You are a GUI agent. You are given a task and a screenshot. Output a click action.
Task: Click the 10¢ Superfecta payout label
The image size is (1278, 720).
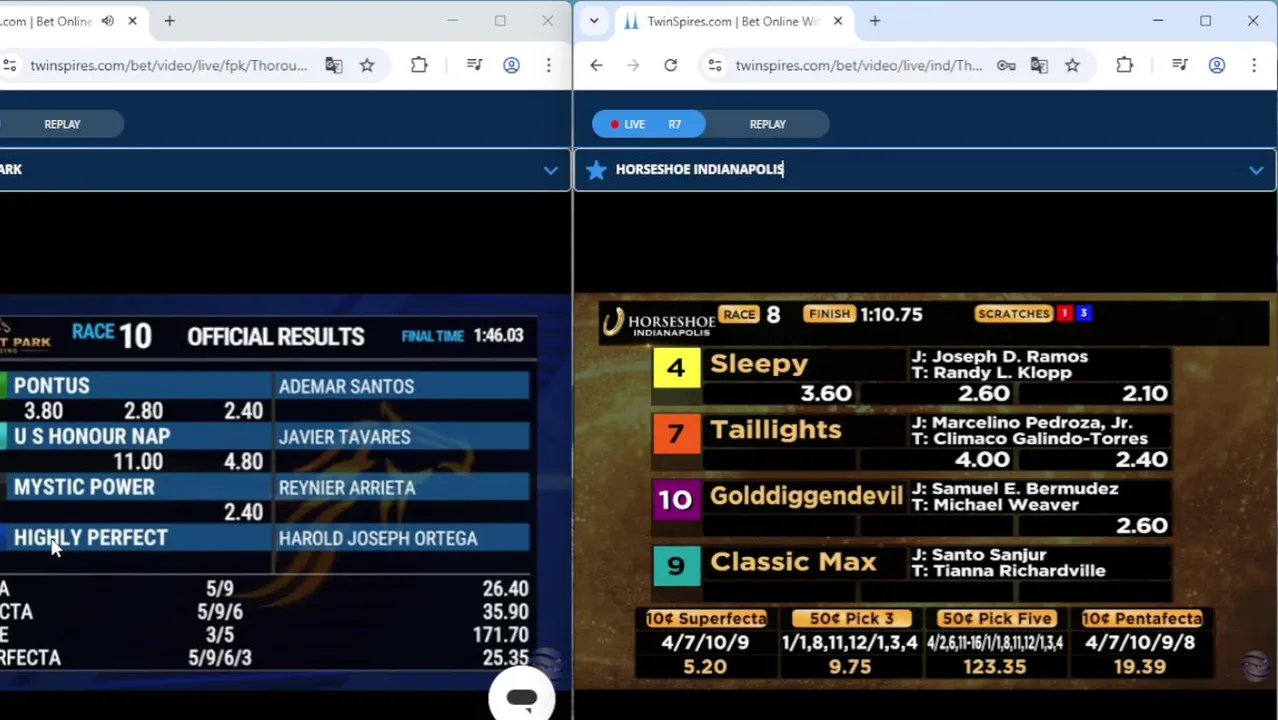point(706,619)
